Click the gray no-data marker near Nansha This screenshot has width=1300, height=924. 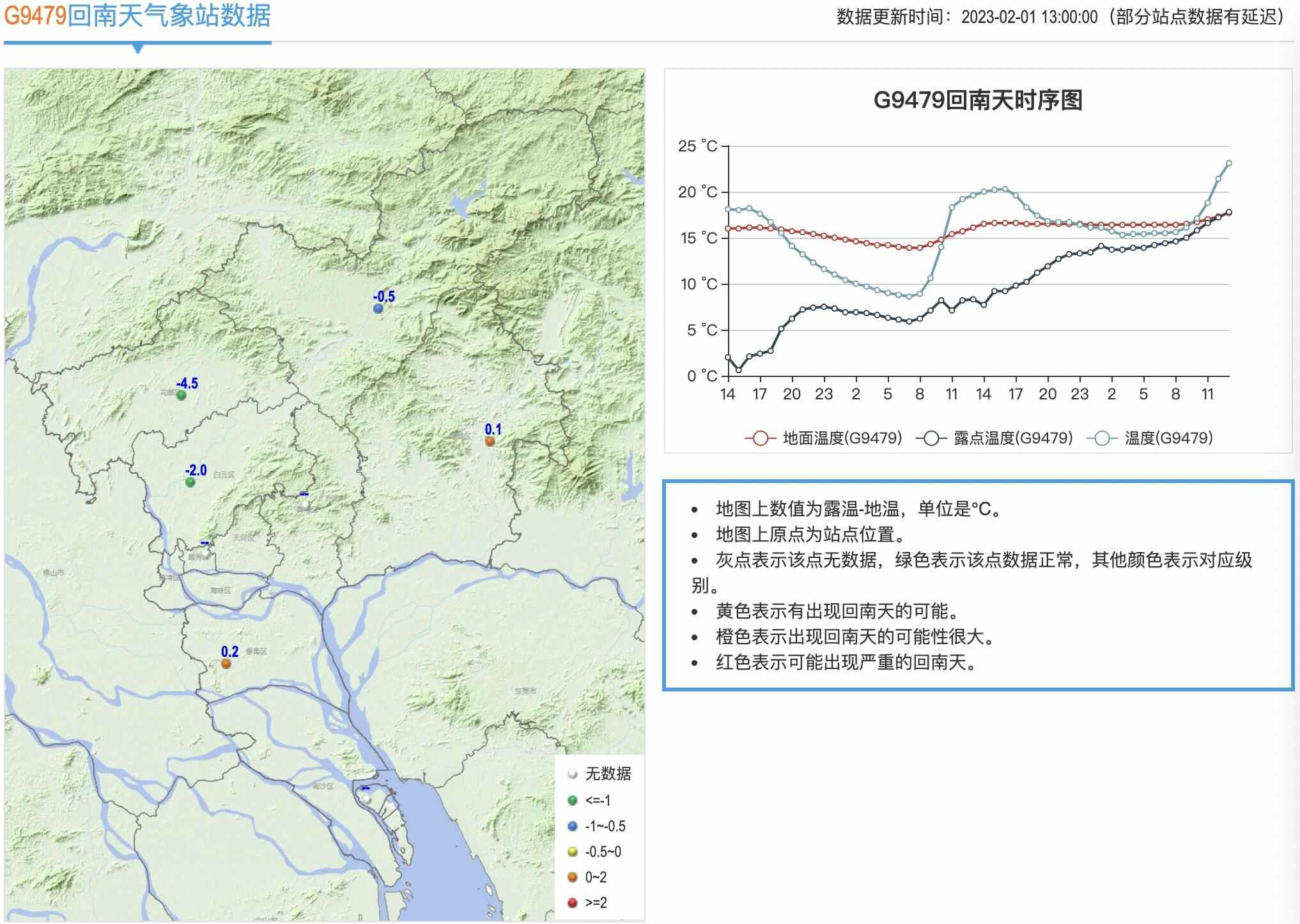click(x=366, y=799)
